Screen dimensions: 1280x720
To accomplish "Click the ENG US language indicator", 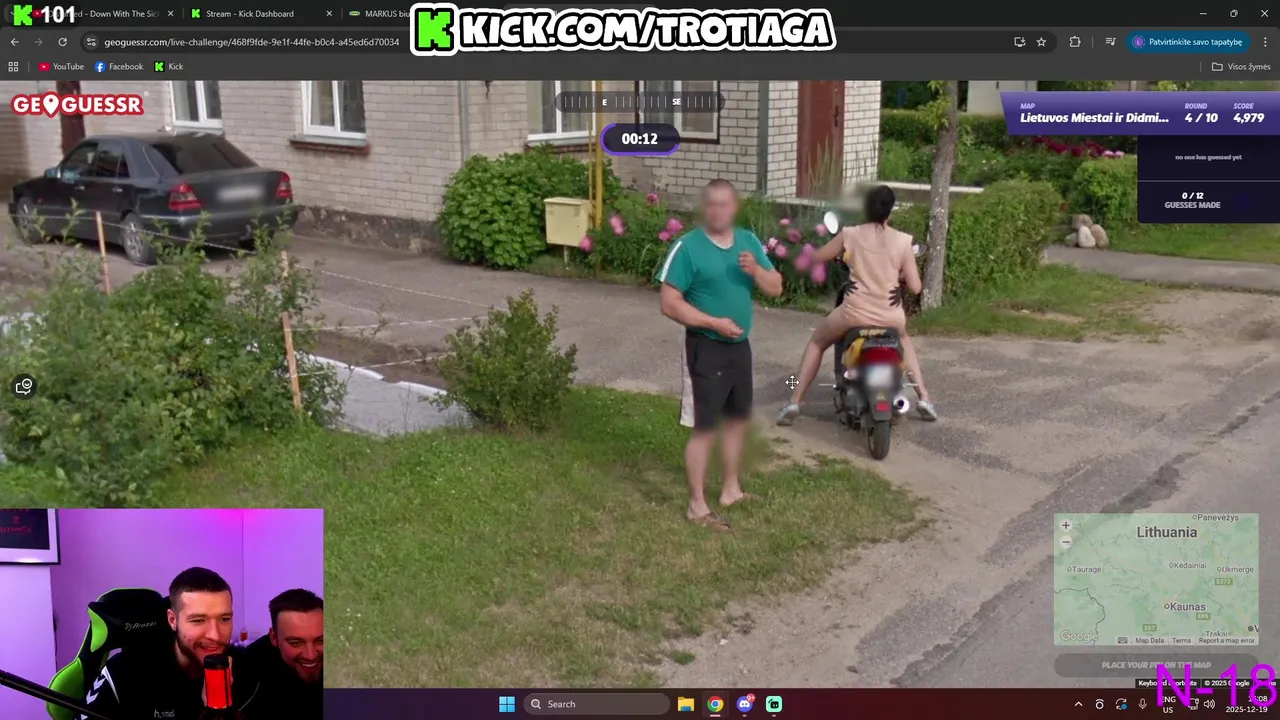I will coord(1168,704).
